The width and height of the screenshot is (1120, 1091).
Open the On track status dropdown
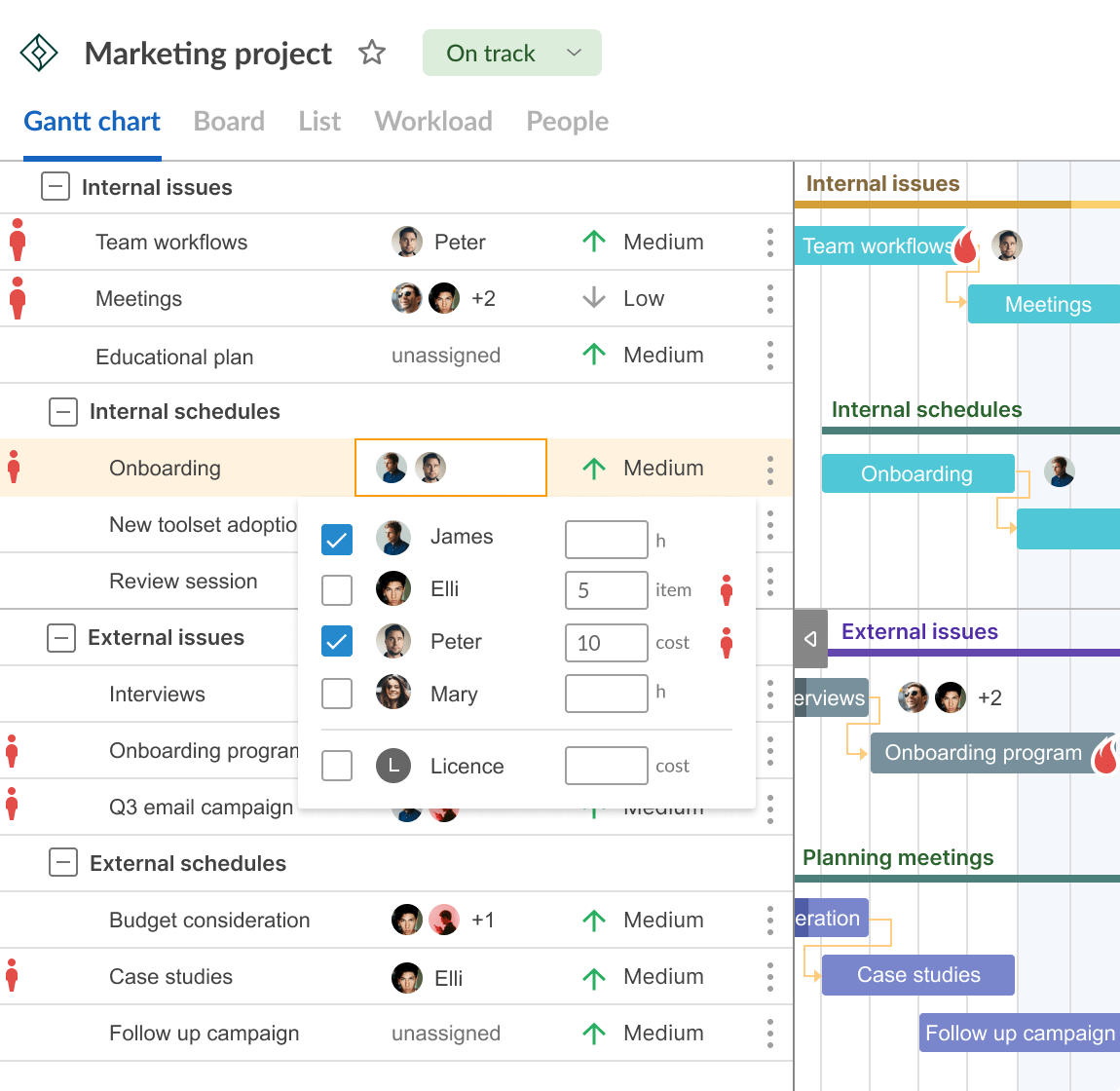511,53
